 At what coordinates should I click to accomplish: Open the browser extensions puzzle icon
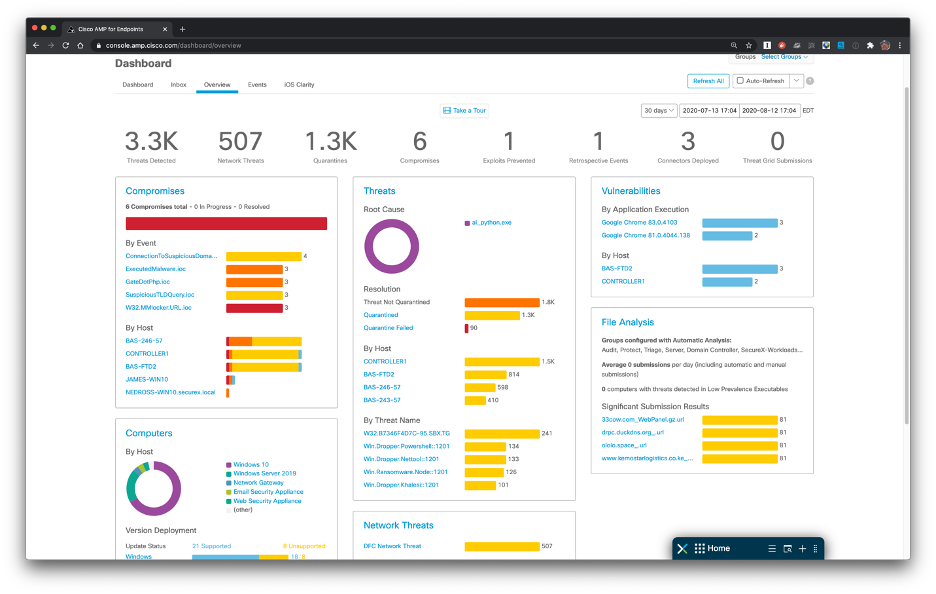pyautogui.click(x=870, y=45)
